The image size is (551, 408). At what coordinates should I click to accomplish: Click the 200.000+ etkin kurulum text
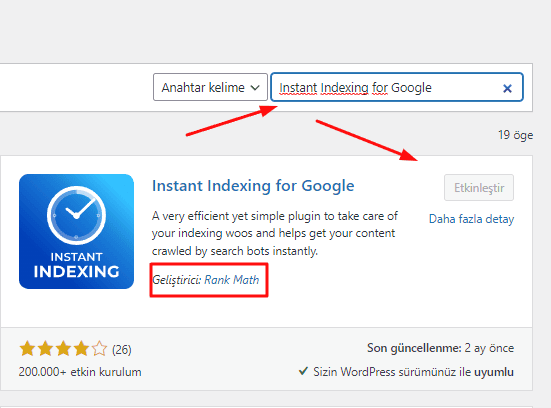tap(80, 372)
